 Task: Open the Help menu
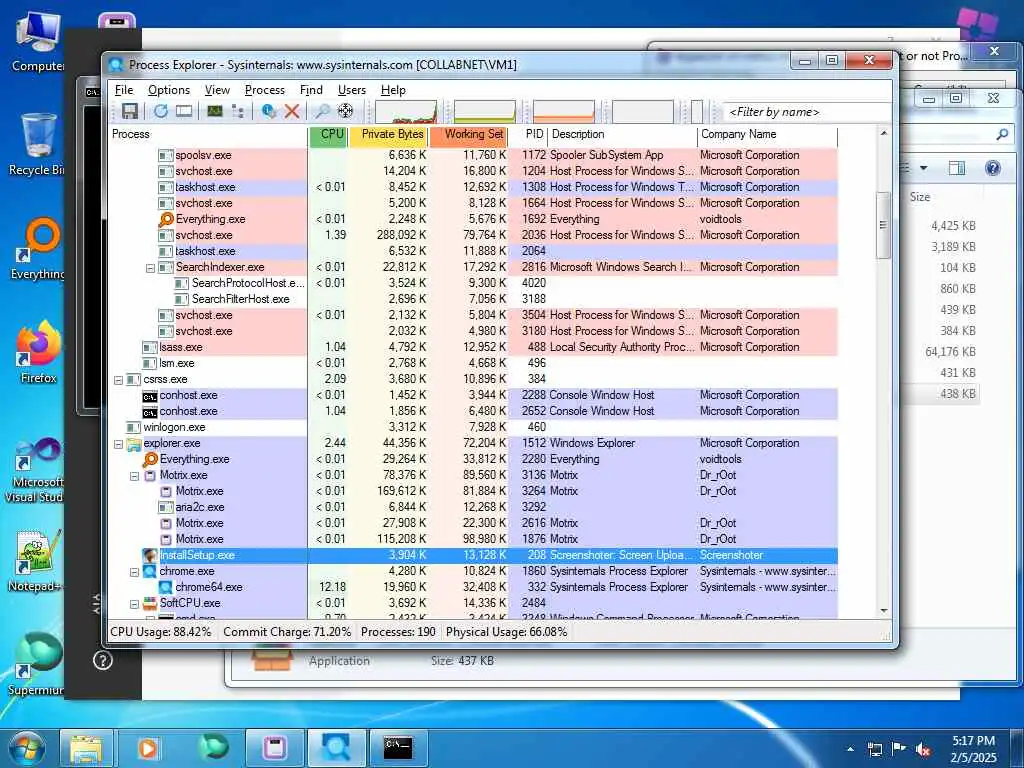coord(393,90)
